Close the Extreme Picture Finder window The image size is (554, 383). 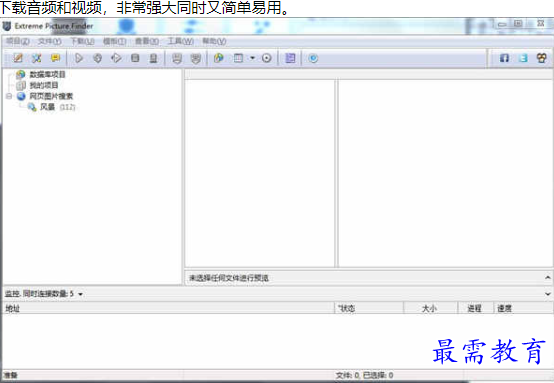click(541, 23)
